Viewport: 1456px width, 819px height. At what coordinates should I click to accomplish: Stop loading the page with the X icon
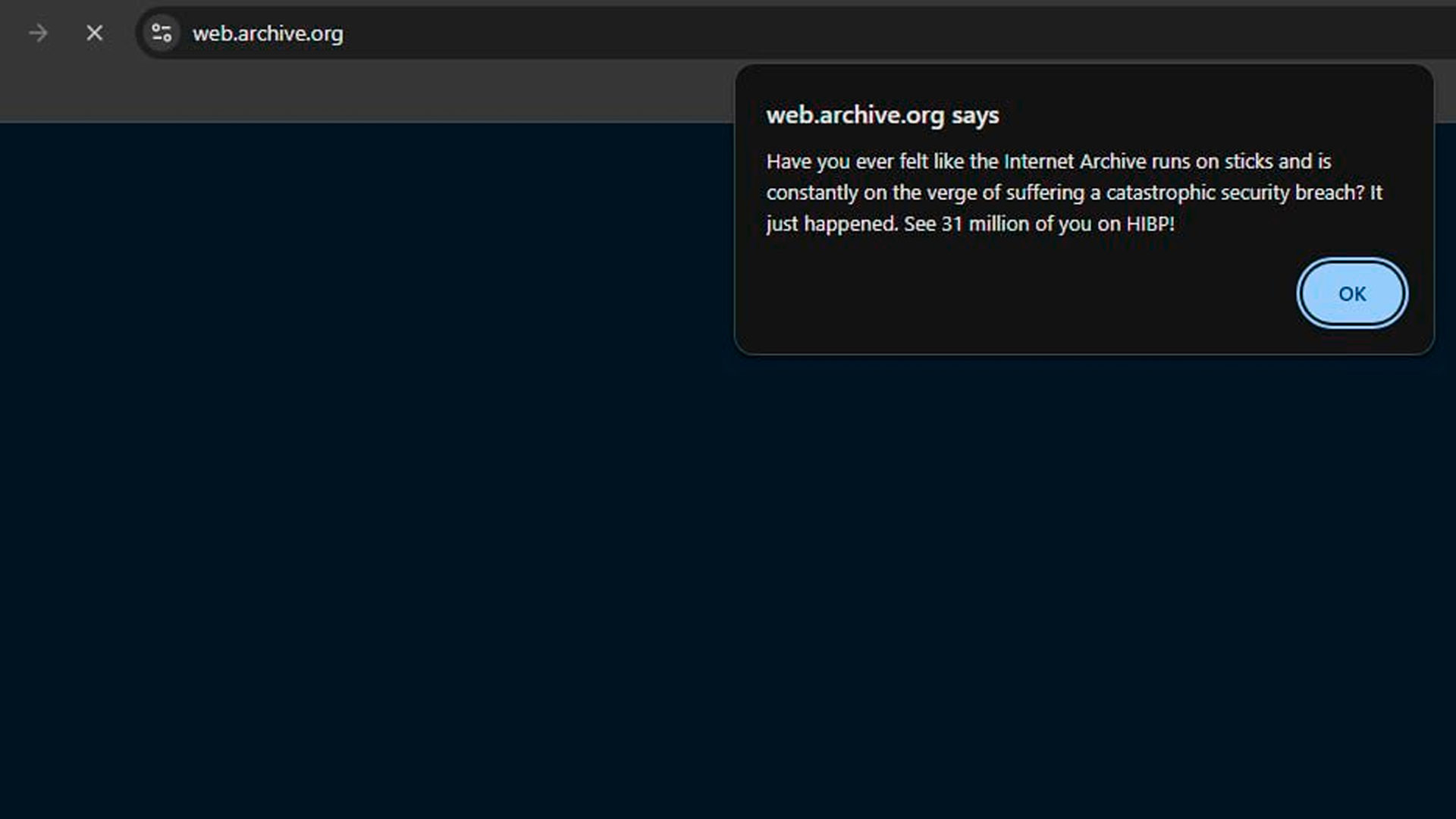(94, 33)
